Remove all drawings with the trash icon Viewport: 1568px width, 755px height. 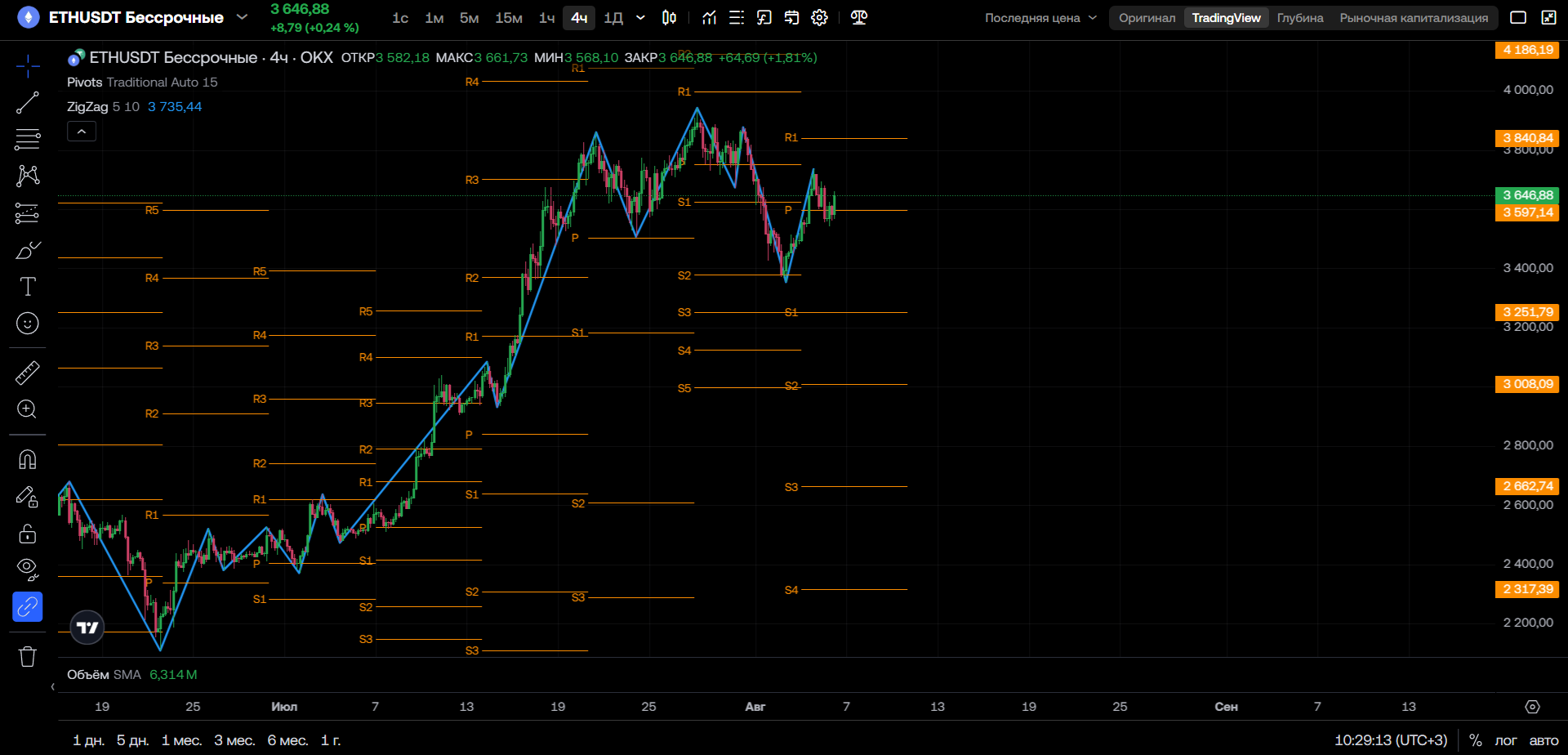(x=28, y=656)
